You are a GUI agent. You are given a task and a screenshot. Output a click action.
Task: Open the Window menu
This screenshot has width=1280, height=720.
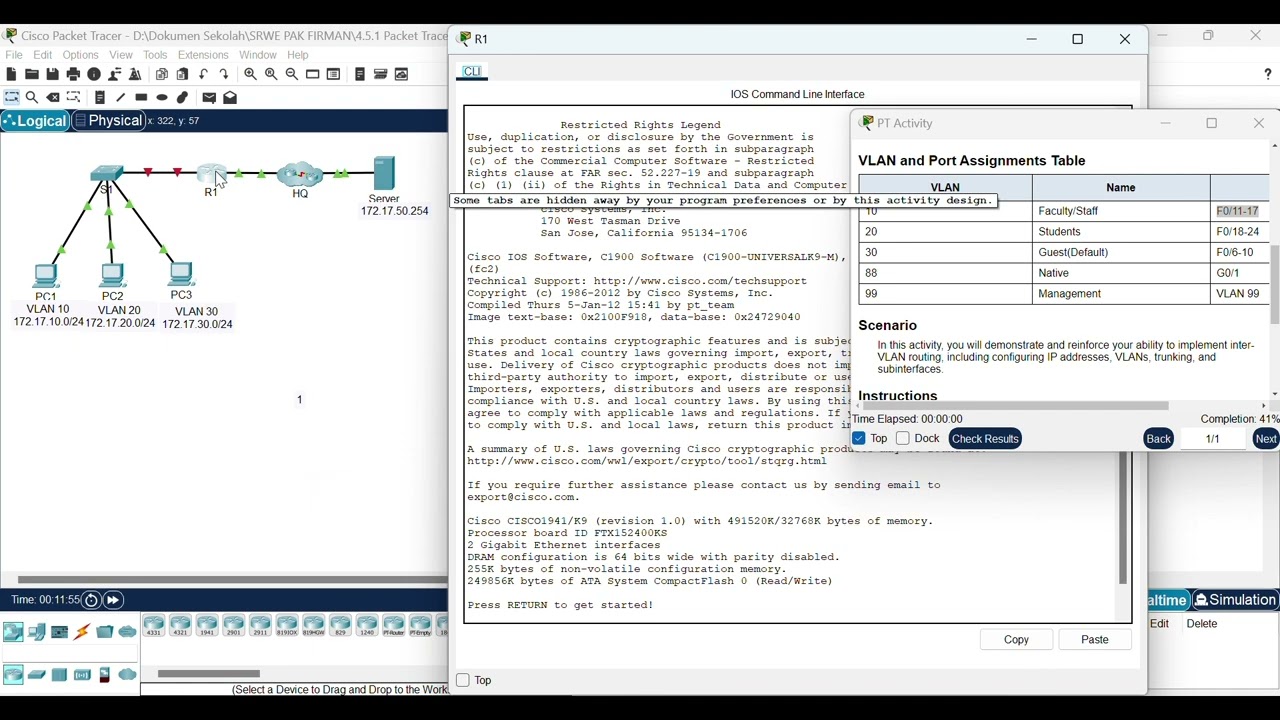pyautogui.click(x=258, y=55)
